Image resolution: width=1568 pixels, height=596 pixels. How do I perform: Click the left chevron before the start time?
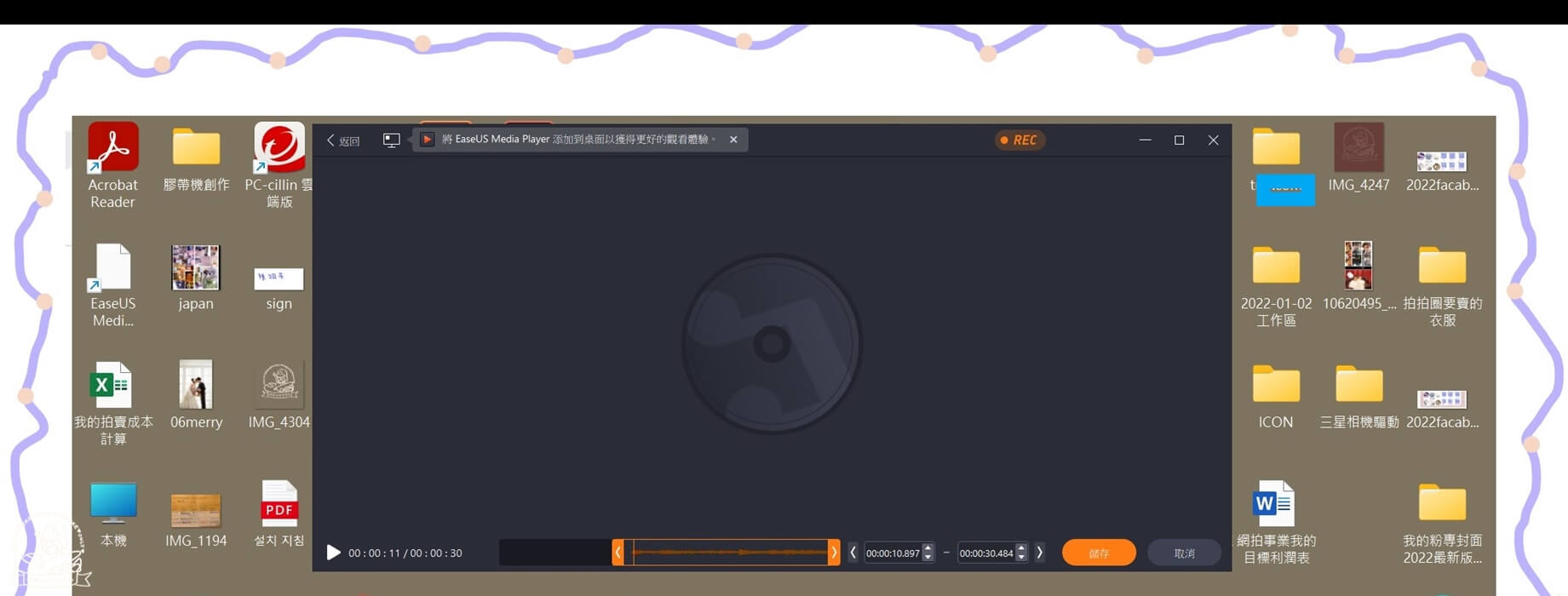pos(853,553)
